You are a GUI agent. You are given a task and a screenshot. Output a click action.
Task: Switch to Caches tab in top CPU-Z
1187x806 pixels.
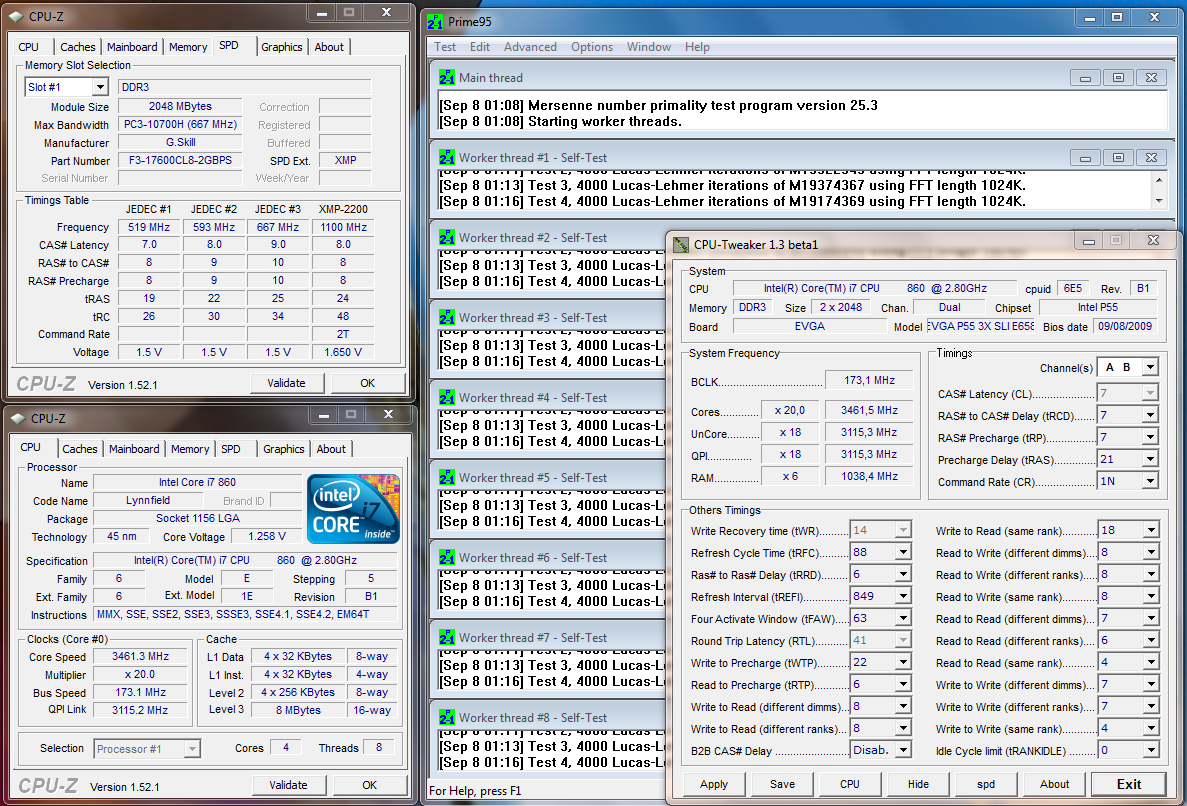coord(78,47)
